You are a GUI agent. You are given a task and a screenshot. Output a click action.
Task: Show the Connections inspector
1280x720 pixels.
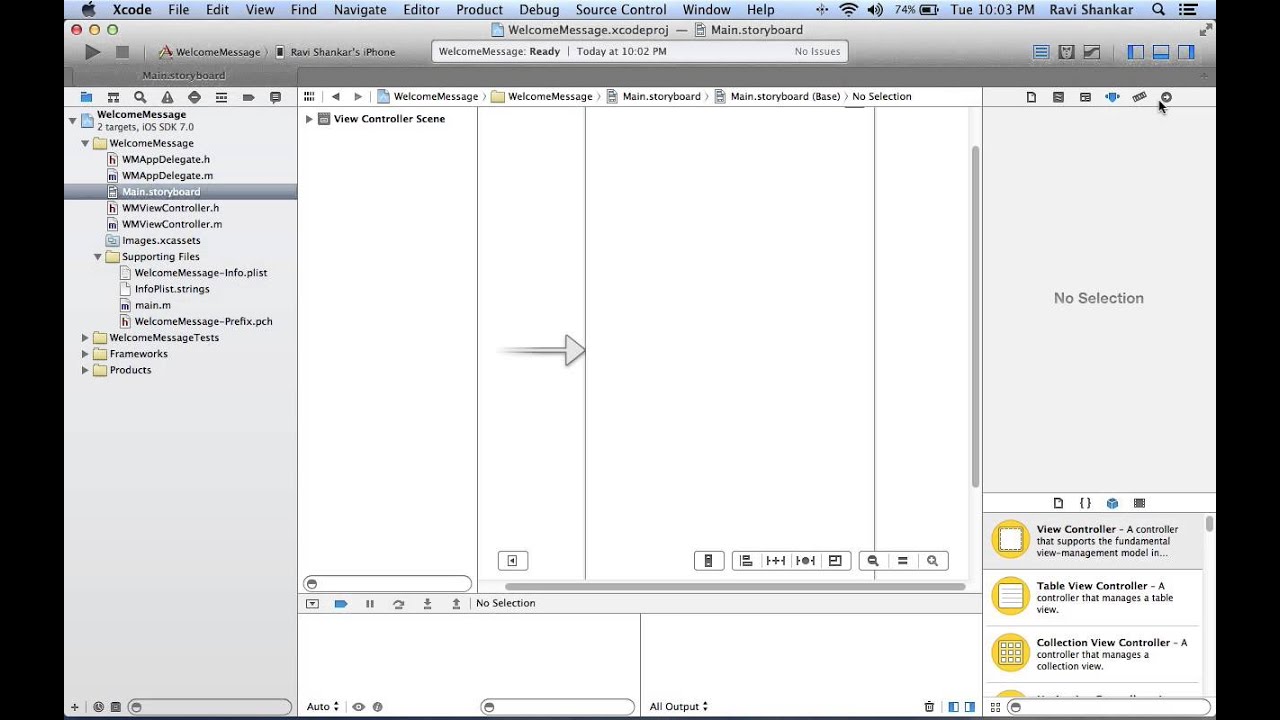[1166, 97]
